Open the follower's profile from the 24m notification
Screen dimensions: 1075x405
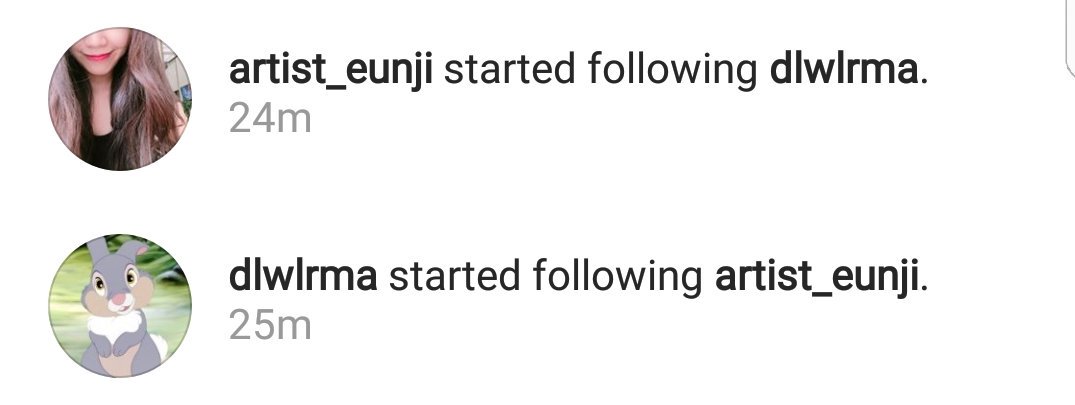330,71
